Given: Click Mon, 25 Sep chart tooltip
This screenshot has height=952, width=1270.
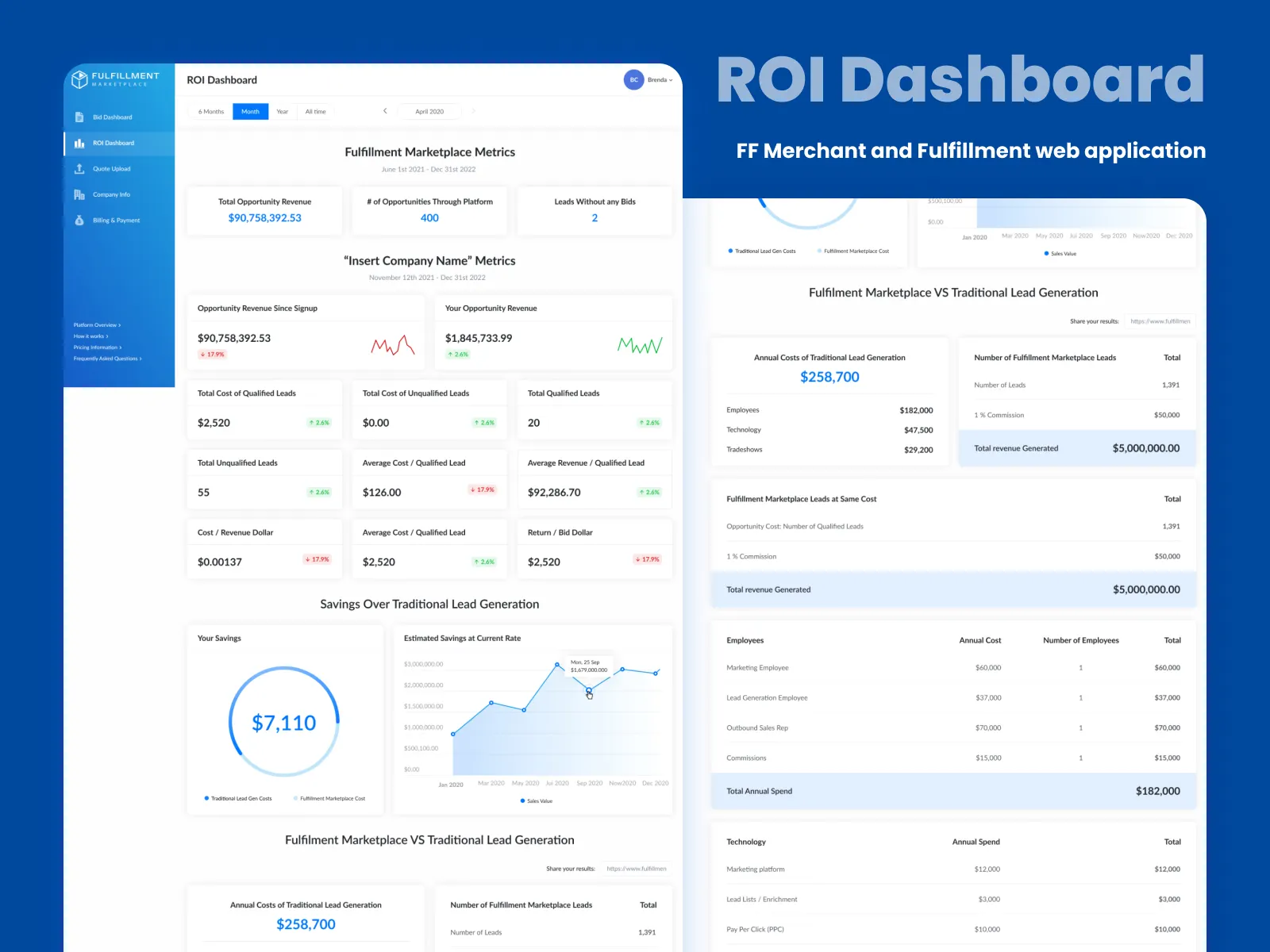Looking at the screenshot, I should (589, 666).
